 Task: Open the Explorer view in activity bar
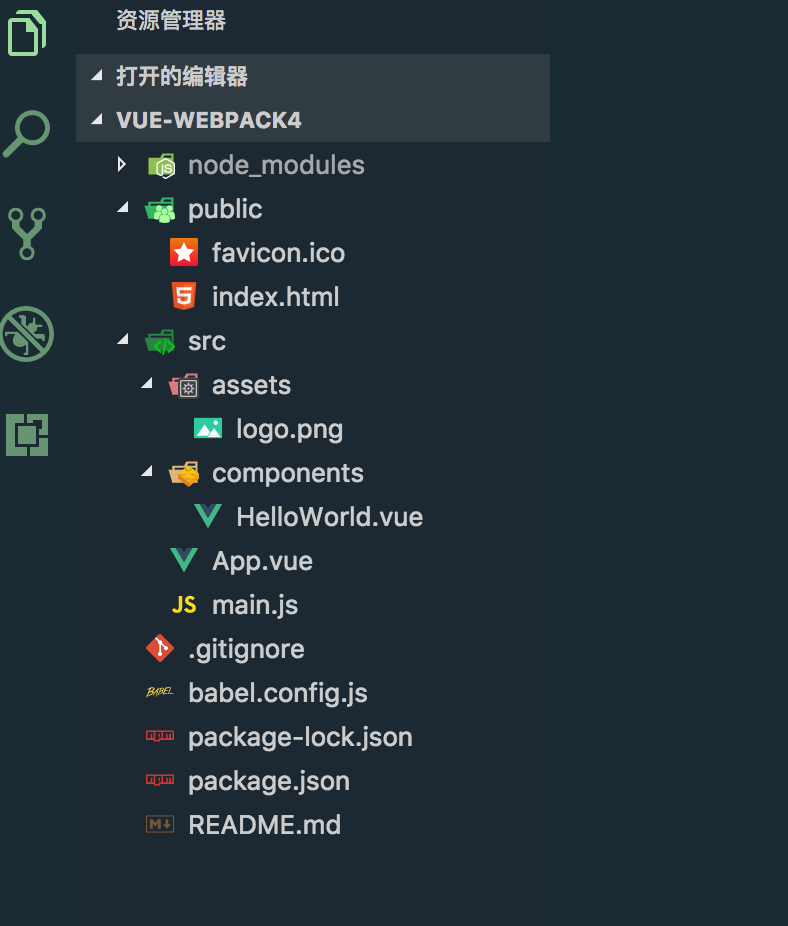click(x=27, y=33)
